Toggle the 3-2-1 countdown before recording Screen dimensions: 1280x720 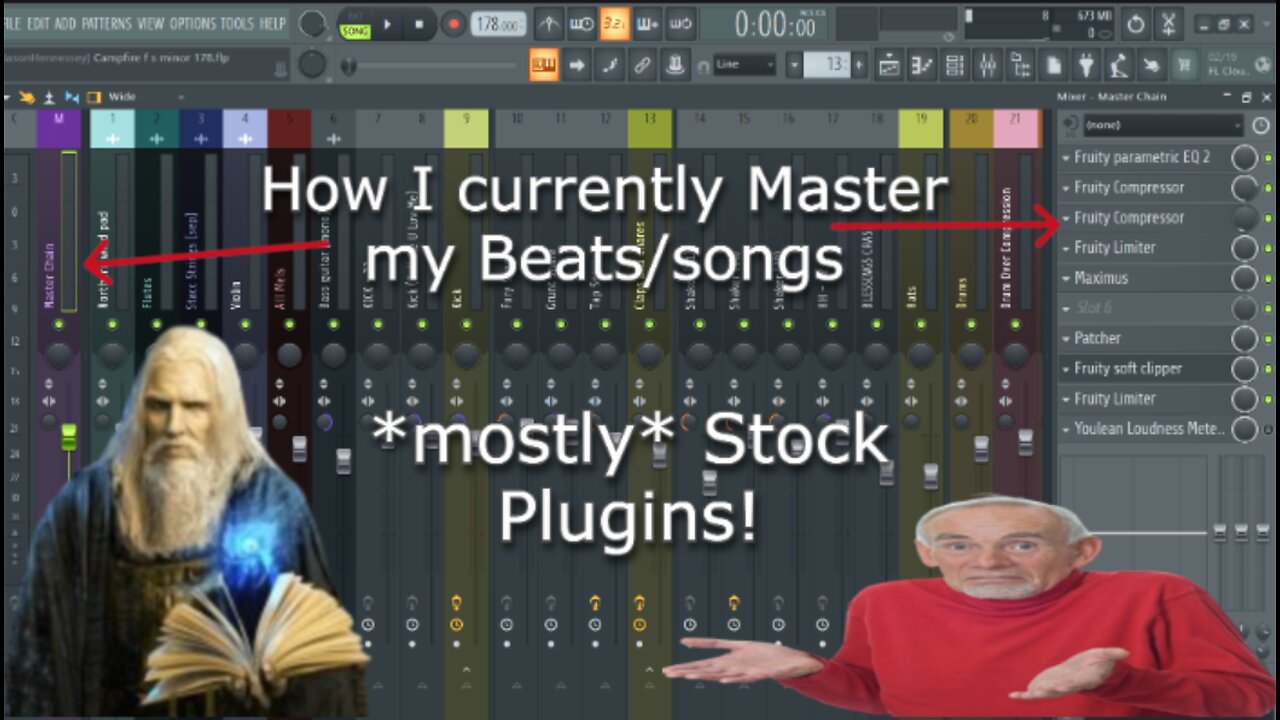tap(615, 23)
